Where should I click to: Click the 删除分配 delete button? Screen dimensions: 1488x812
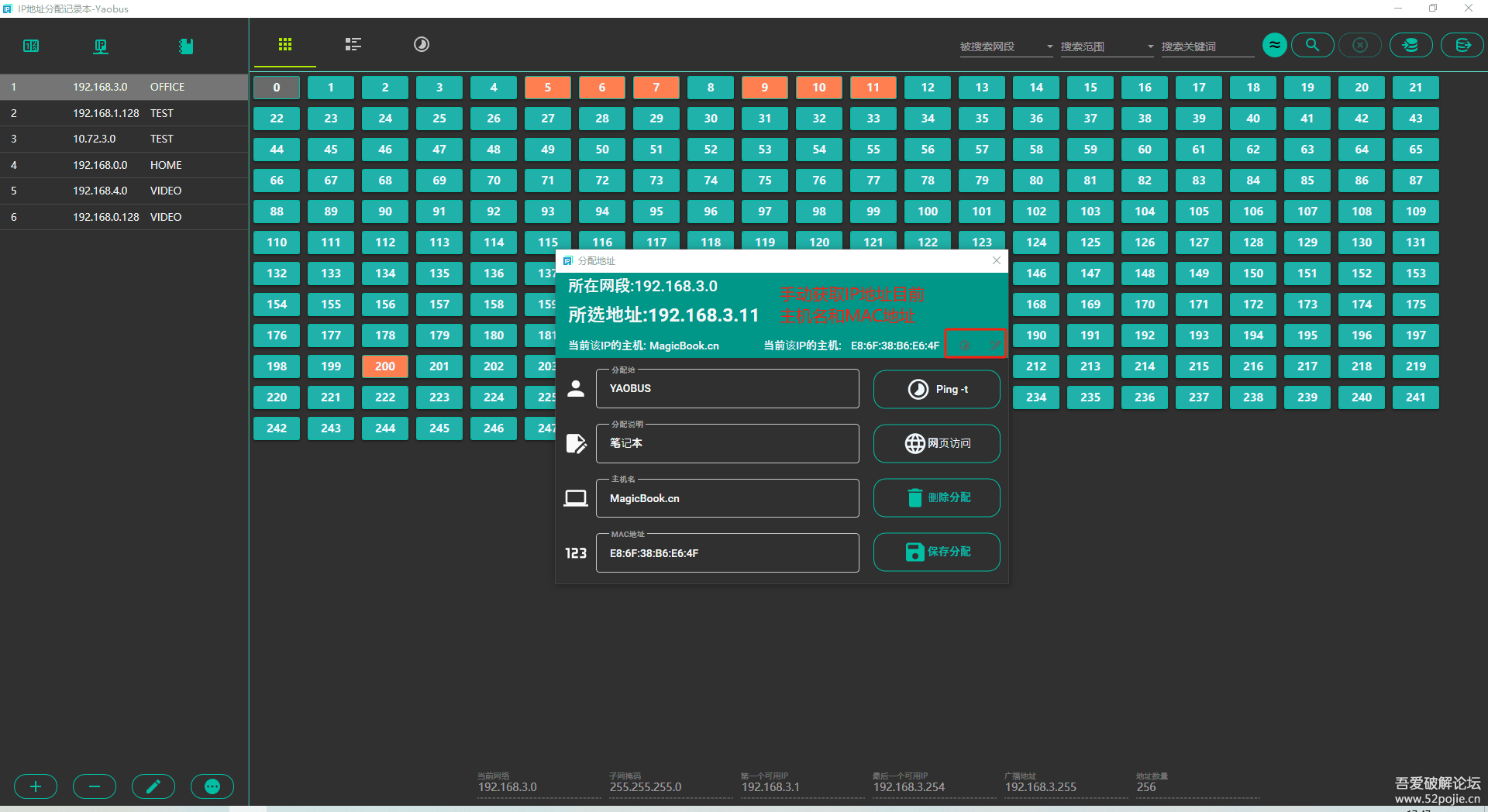tap(936, 497)
